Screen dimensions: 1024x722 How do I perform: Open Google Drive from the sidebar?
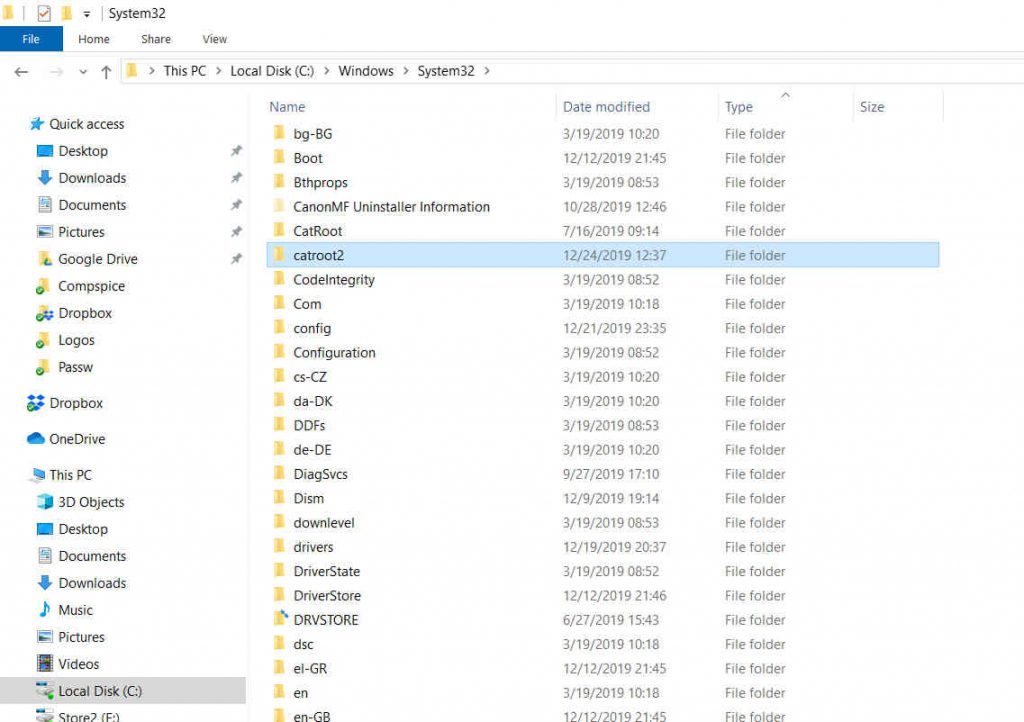coord(94,258)
